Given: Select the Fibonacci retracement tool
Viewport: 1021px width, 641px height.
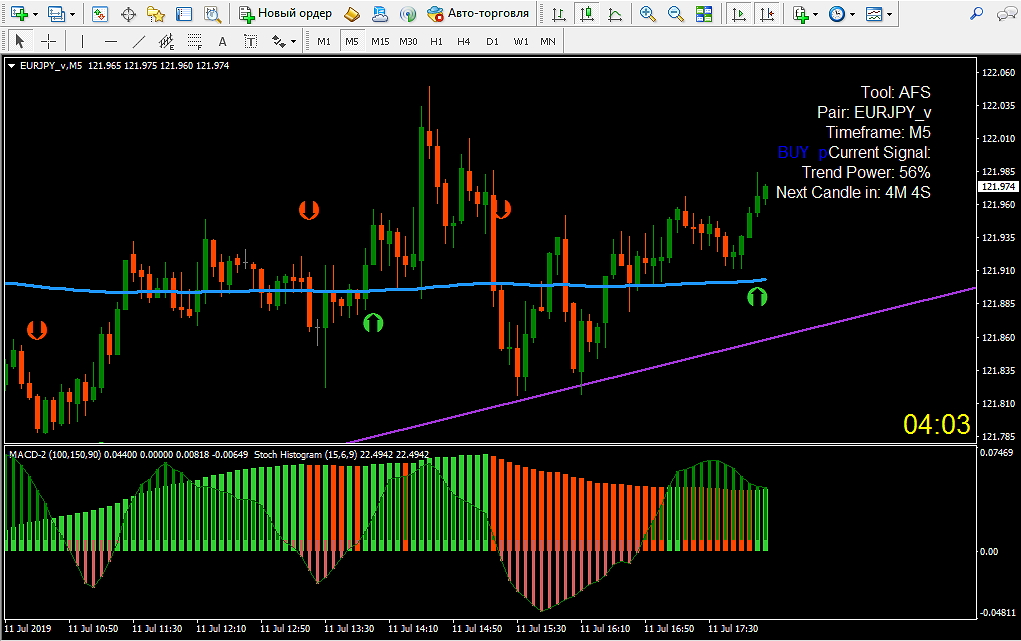Looking at the screenshot, I should click(195, 42).
